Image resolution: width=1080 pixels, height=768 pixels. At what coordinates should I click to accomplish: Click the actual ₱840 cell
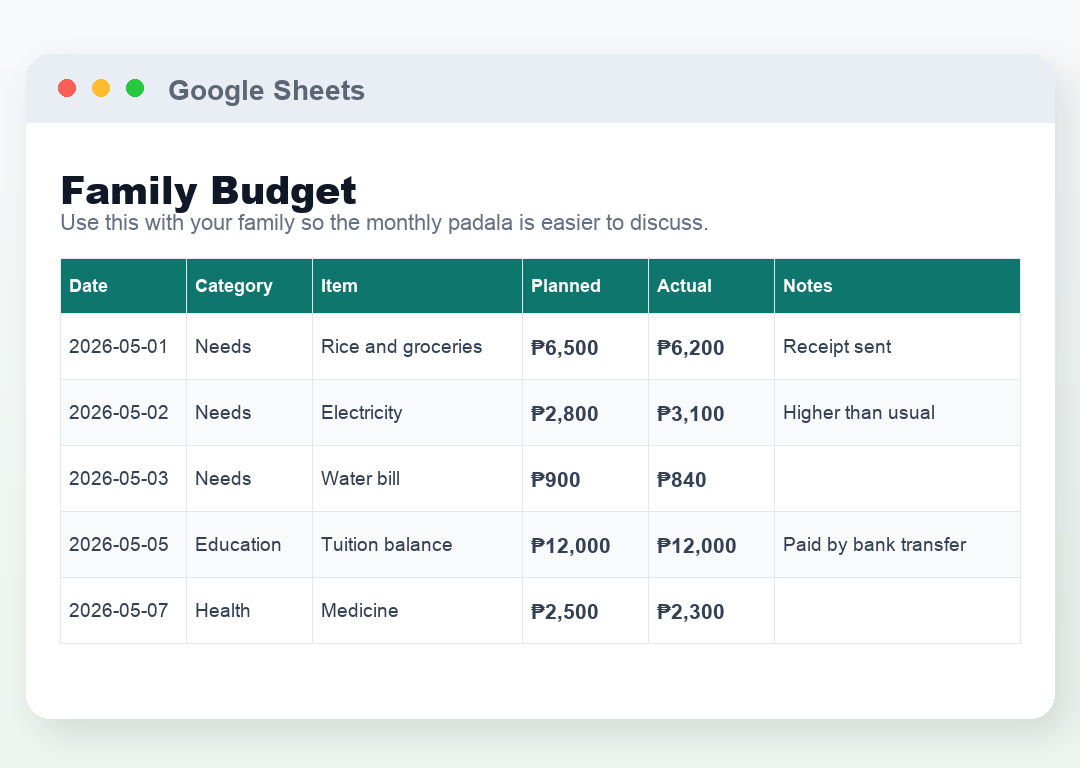[712, 479]
